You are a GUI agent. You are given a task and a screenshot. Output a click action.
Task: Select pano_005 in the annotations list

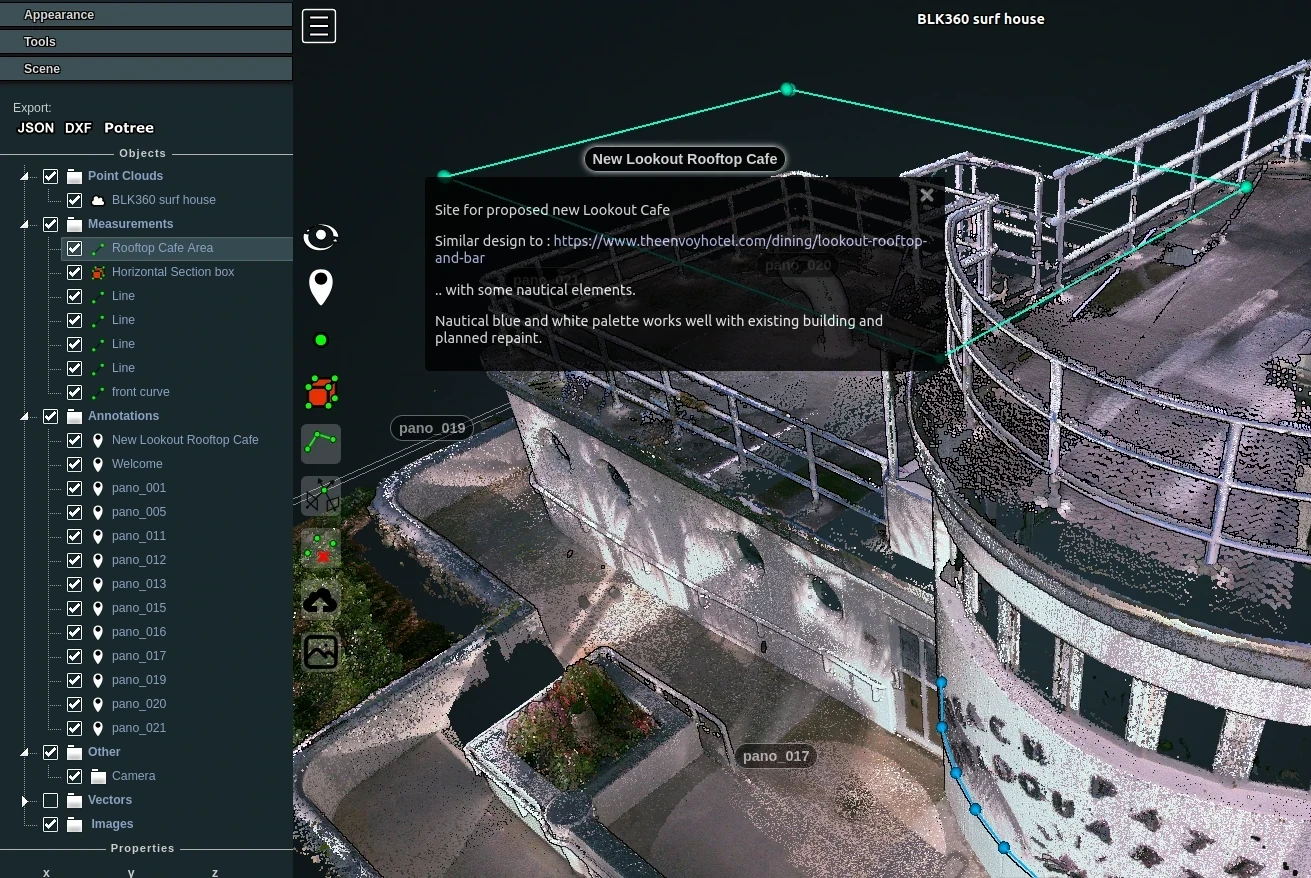click(139, 512)
